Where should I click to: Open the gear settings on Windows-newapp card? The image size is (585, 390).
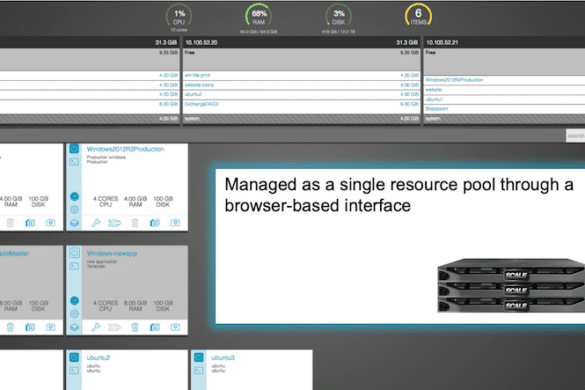pos(74,314)
